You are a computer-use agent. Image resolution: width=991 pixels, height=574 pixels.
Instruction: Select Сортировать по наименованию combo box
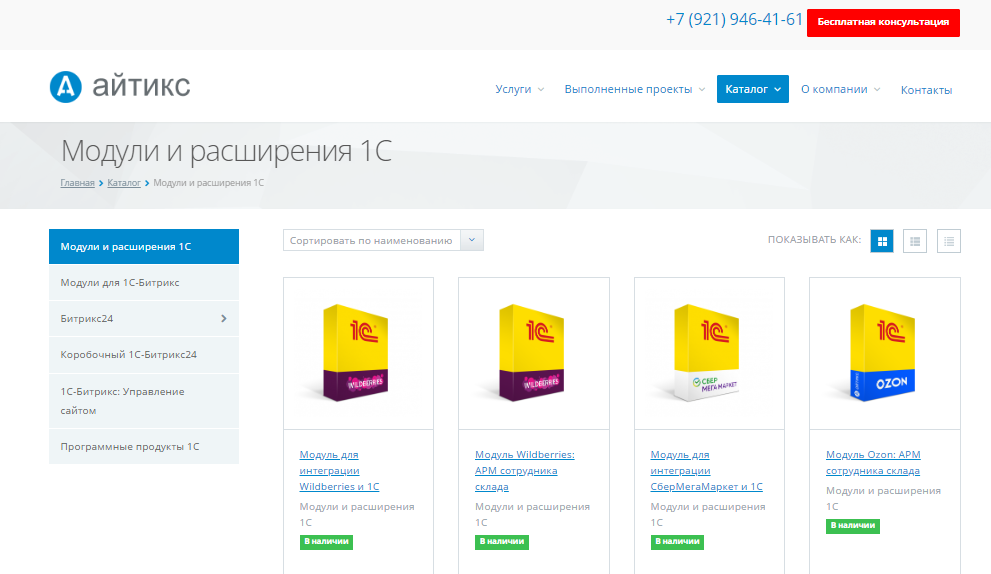383,240
